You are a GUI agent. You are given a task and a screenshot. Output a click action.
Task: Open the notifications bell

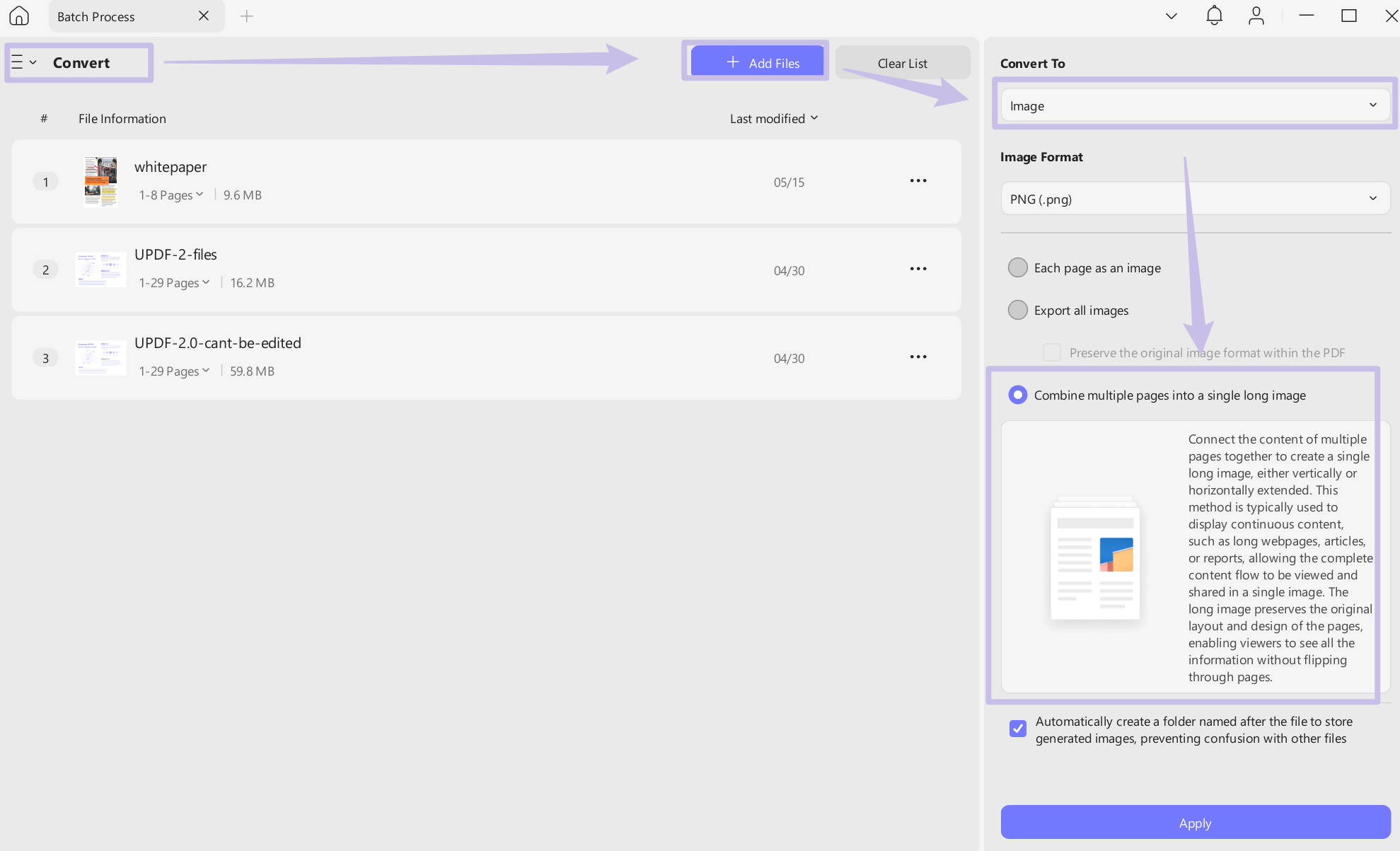pyautogui.click(x=1214, y=16)
